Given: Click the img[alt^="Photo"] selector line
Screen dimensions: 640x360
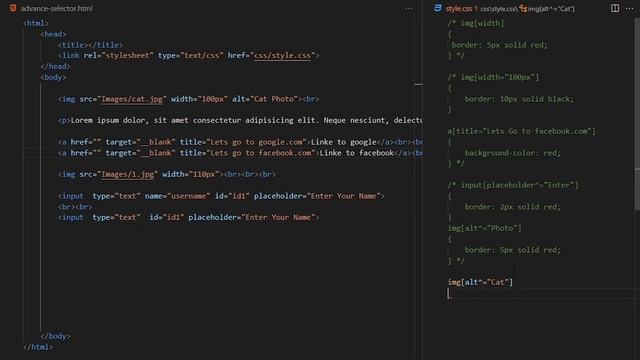Looking at the screenshot, I should pos(484,228).
